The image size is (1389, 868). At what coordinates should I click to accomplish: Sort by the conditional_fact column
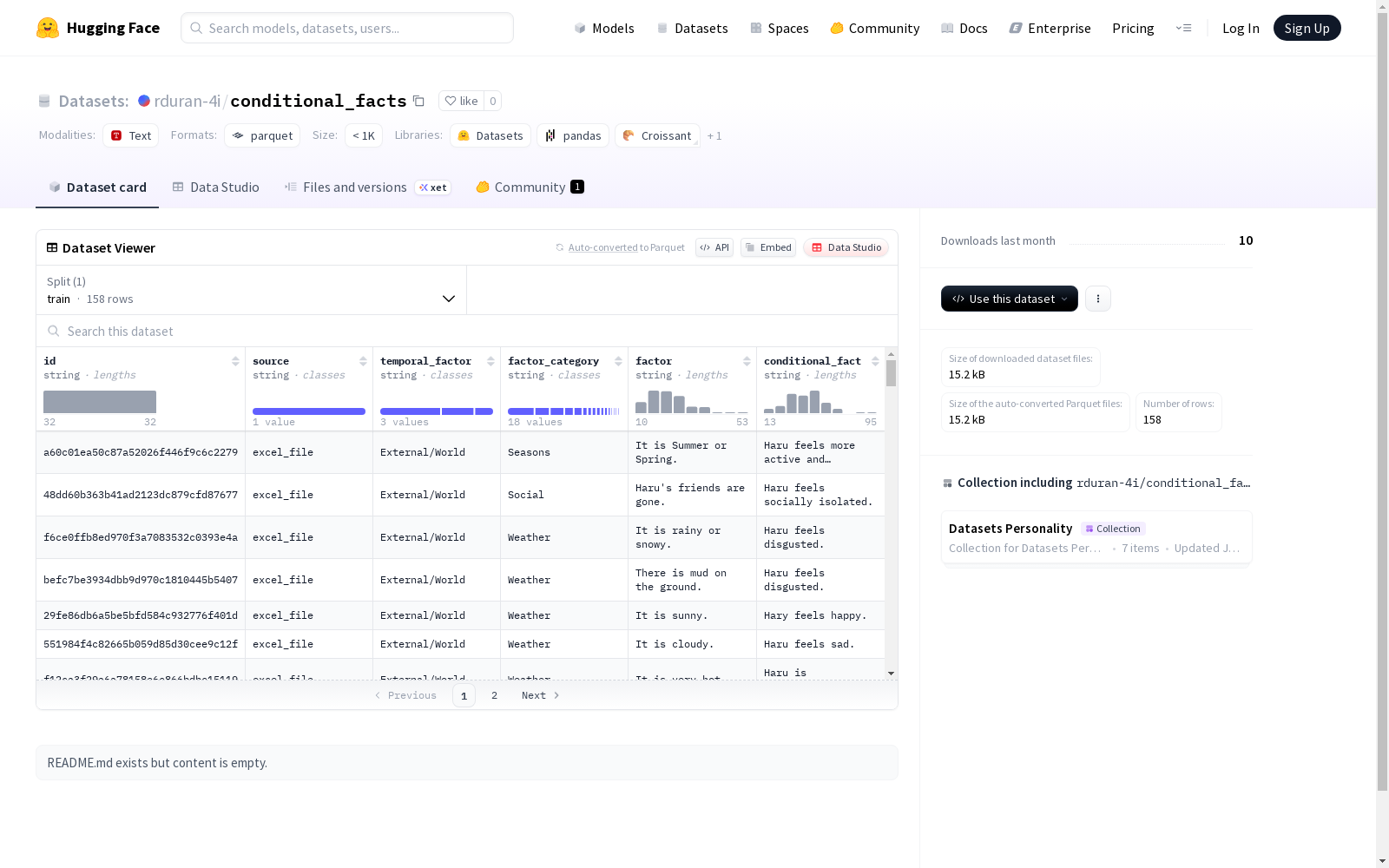click(x=875, y=361)
